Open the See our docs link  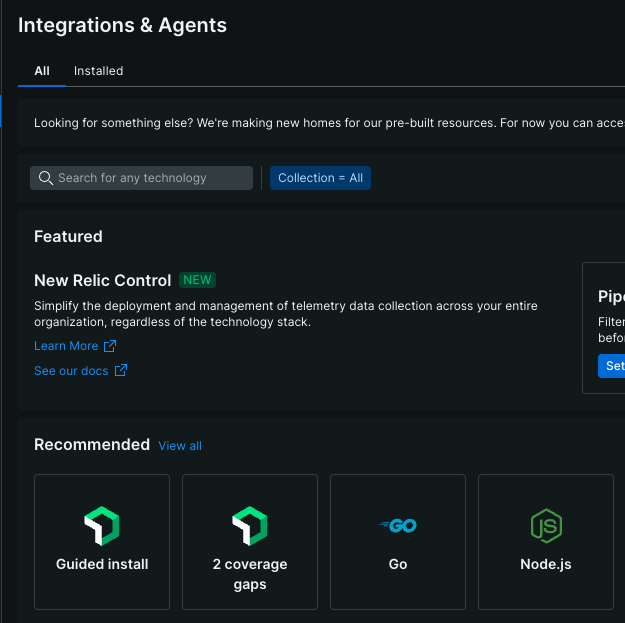click(x=71, y=371)
